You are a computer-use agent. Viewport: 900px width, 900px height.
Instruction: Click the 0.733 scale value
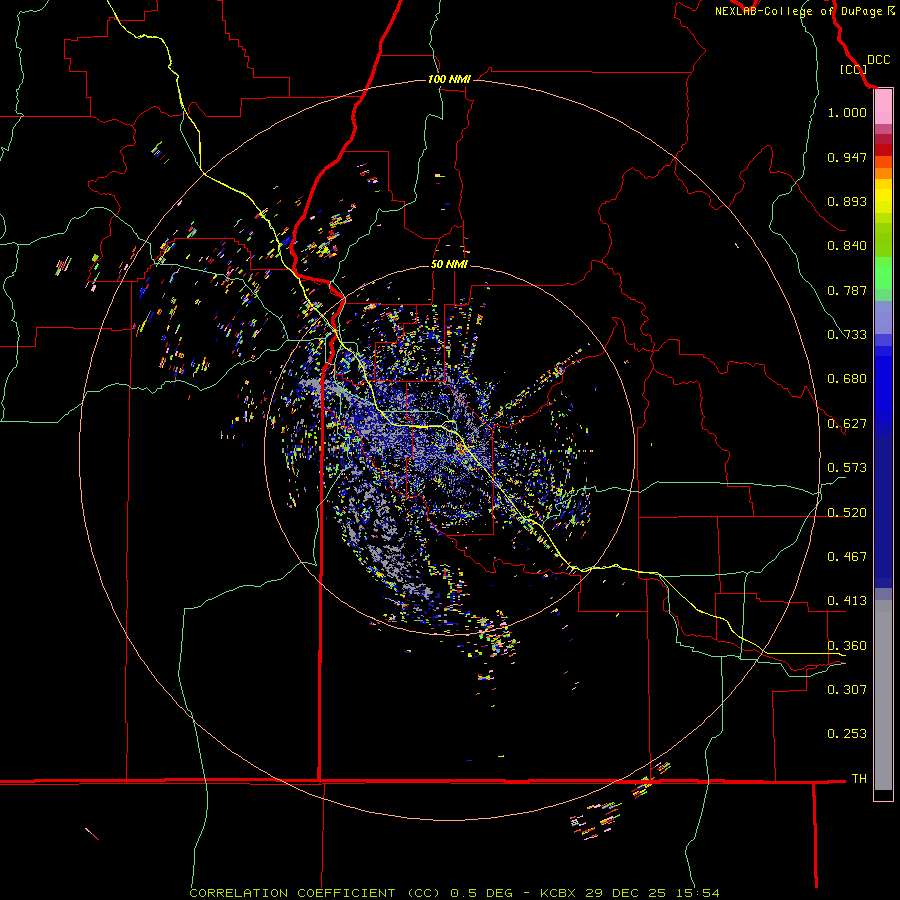(x=847, y=335)
